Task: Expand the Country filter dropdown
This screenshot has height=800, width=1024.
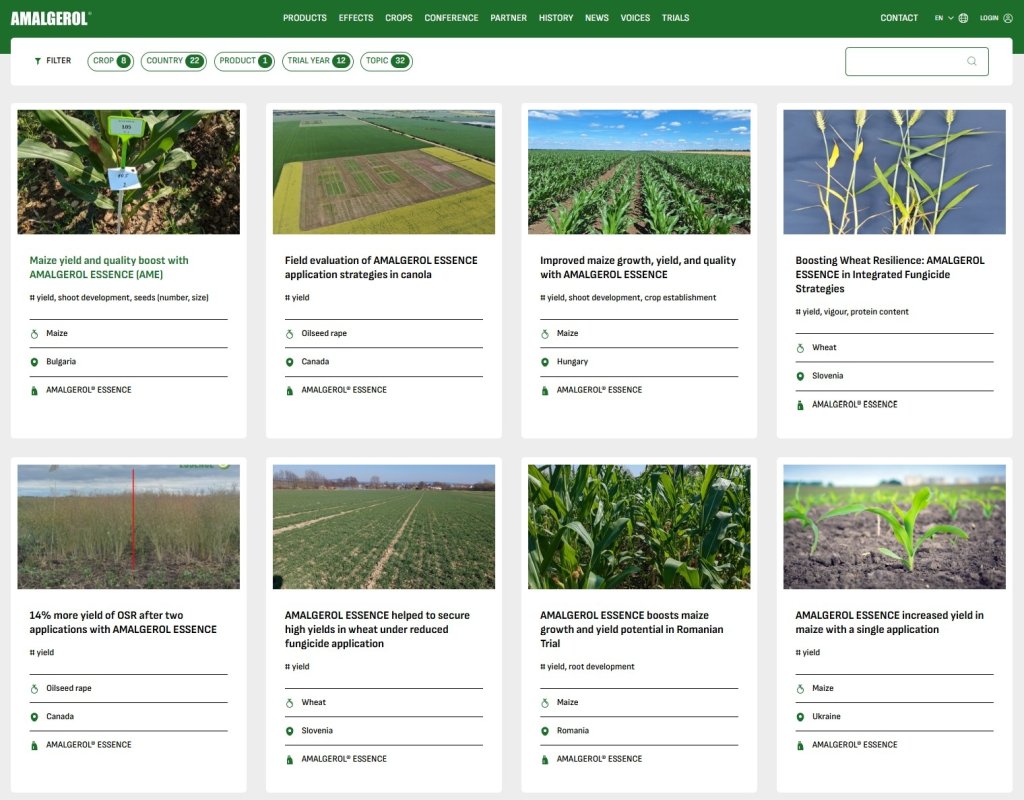Action: (x=173, y=61)
